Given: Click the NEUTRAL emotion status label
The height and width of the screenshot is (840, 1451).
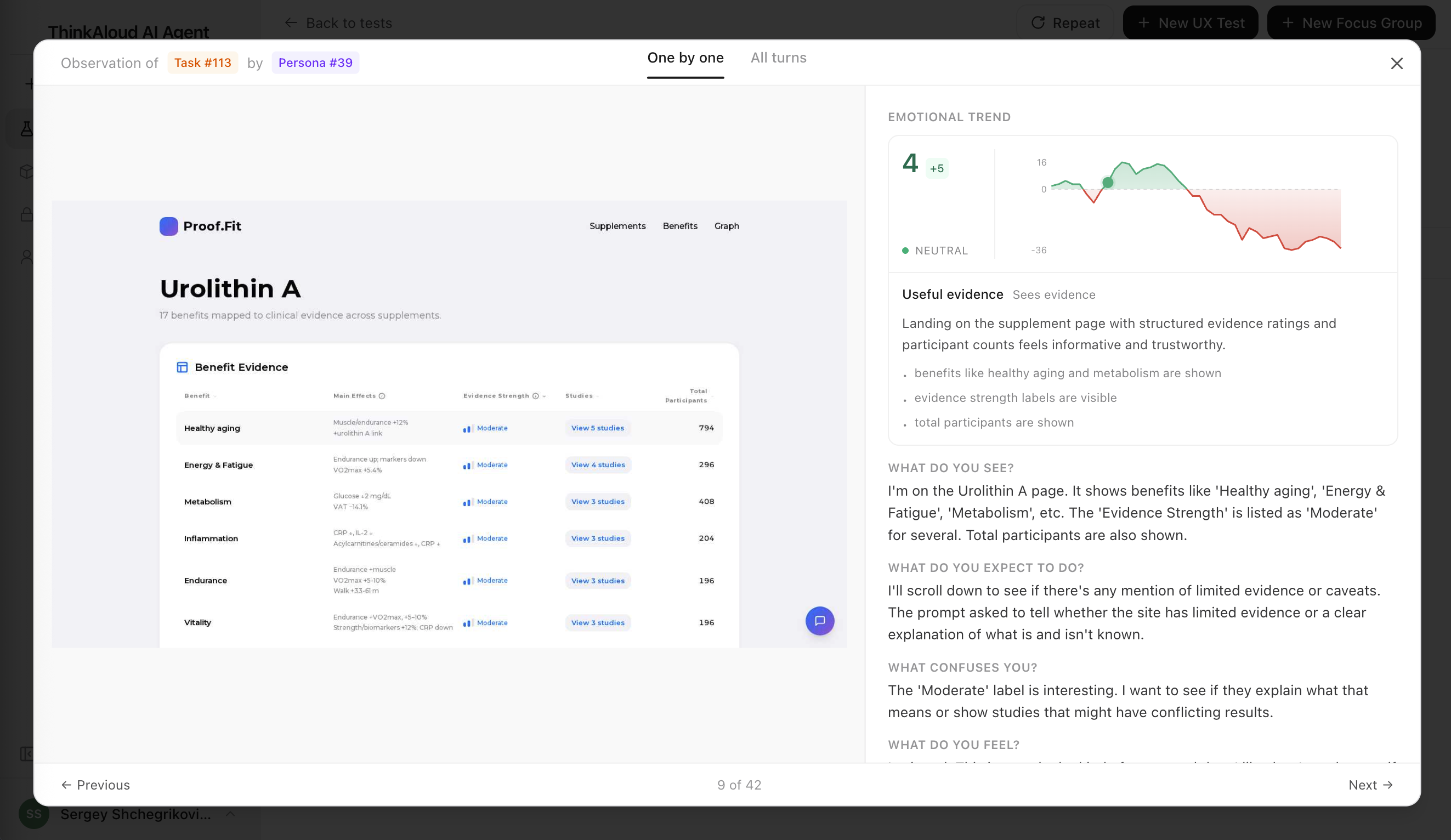Looking at the screenshot, I should pyautogui.click(x=941, y=251).
